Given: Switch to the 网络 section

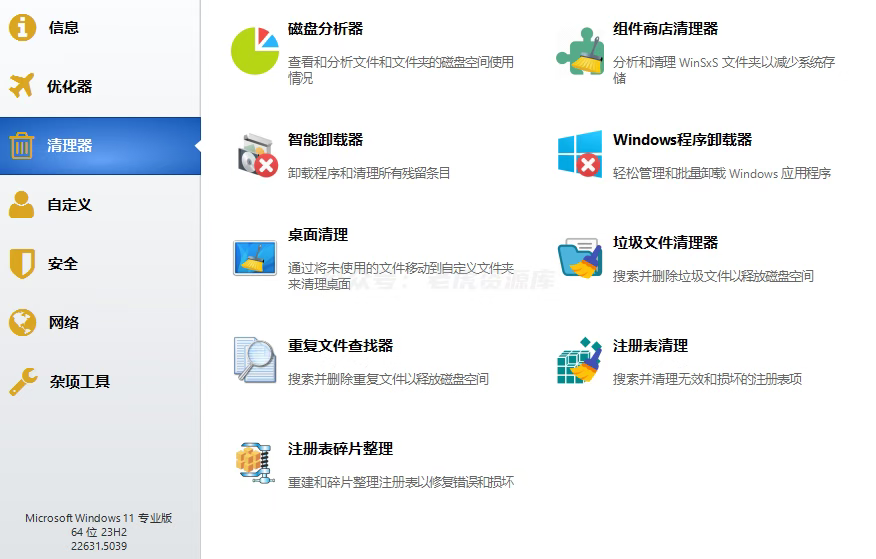Looking at the screenshot, I should 64,323.
